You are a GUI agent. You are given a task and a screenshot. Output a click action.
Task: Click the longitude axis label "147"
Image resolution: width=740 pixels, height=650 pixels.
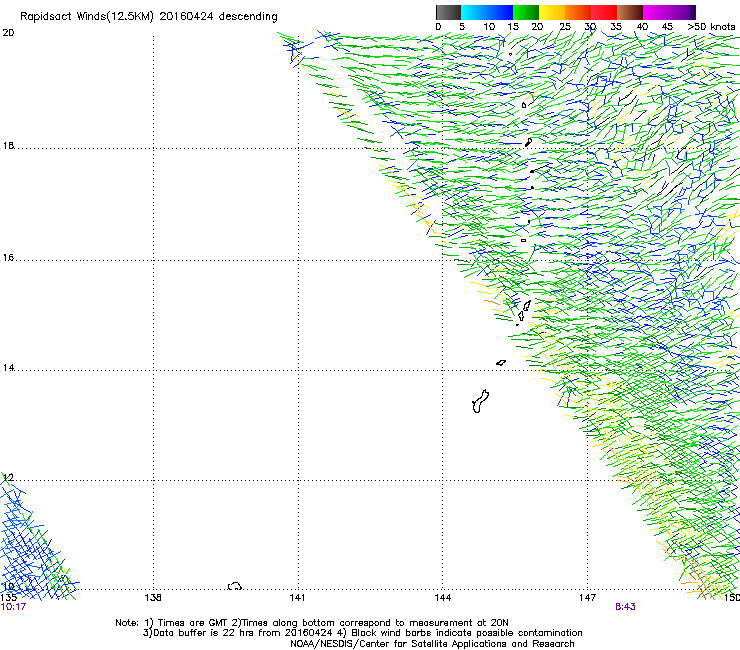pyautogui.click(x=587, y=598)
